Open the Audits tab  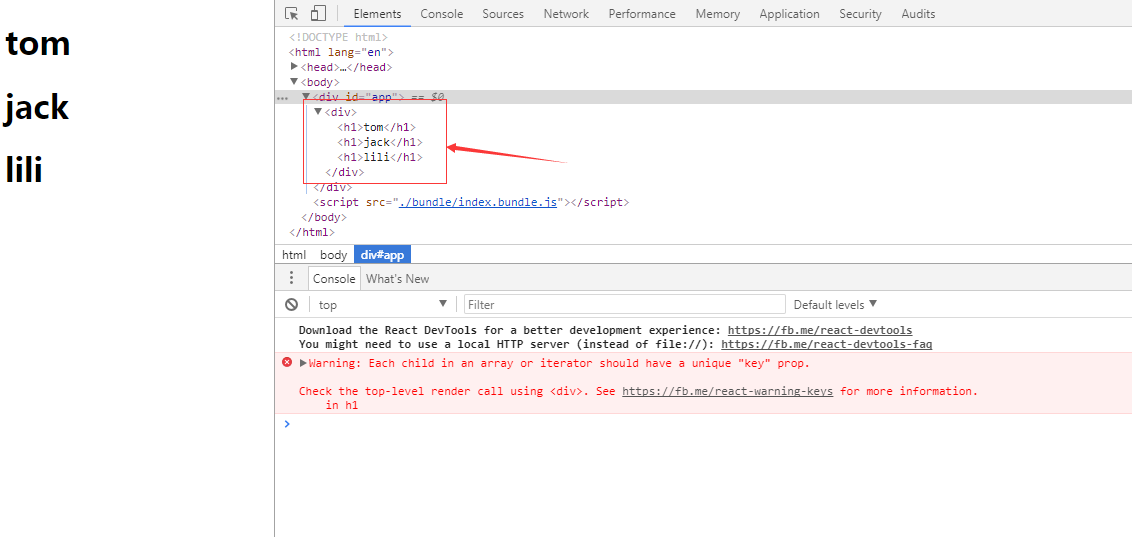click(918, 14)
